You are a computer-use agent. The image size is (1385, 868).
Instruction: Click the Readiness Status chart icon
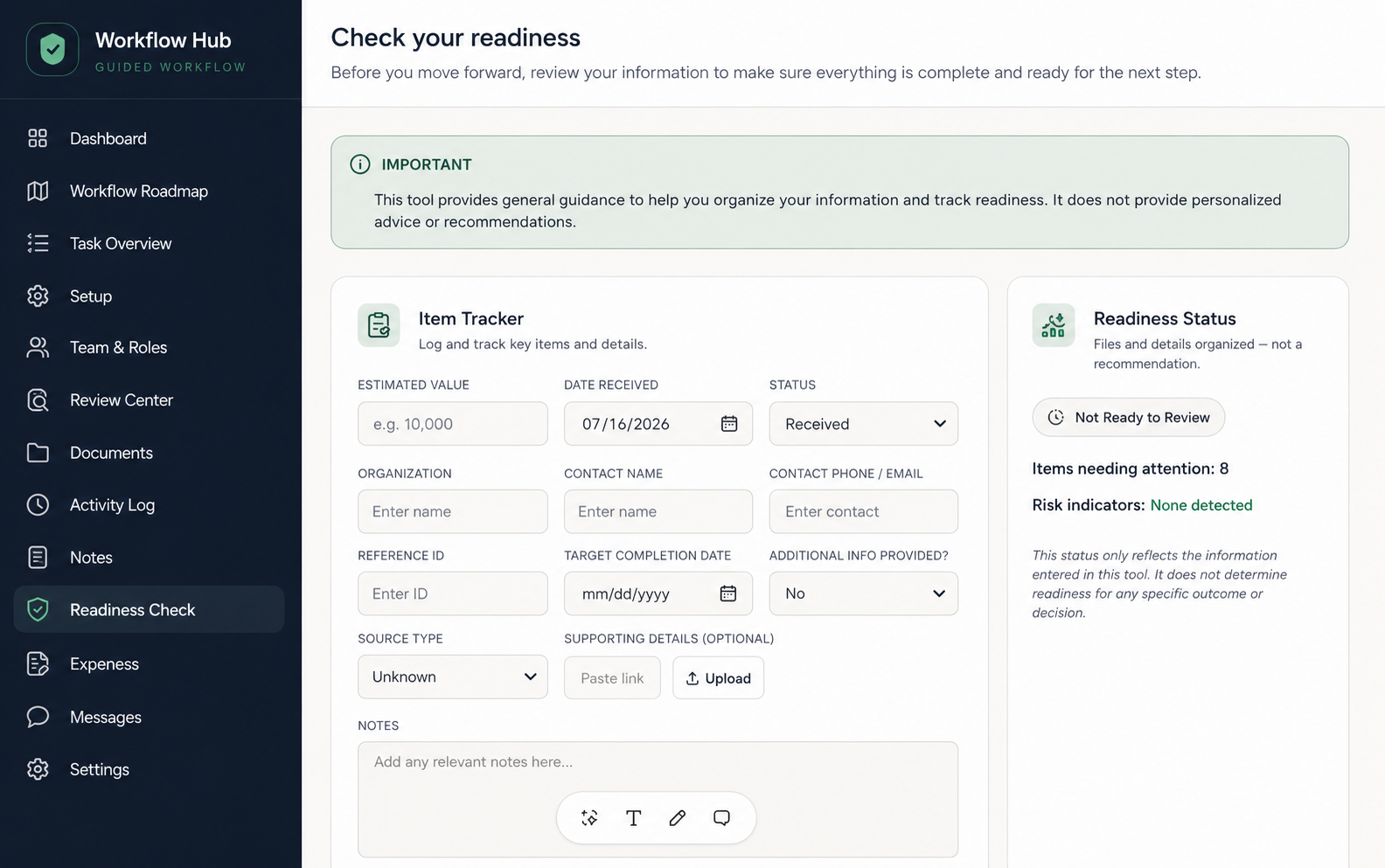coord(1054,325)
